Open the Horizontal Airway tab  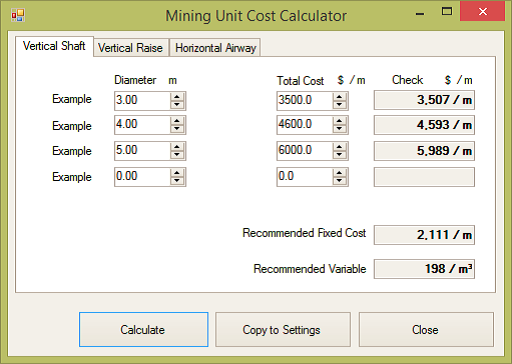pos(215,48)
